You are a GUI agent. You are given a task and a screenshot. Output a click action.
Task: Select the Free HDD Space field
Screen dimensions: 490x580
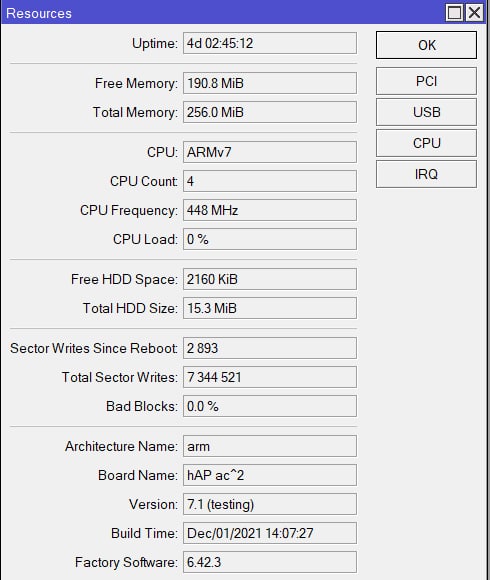[x=270, y=279]
